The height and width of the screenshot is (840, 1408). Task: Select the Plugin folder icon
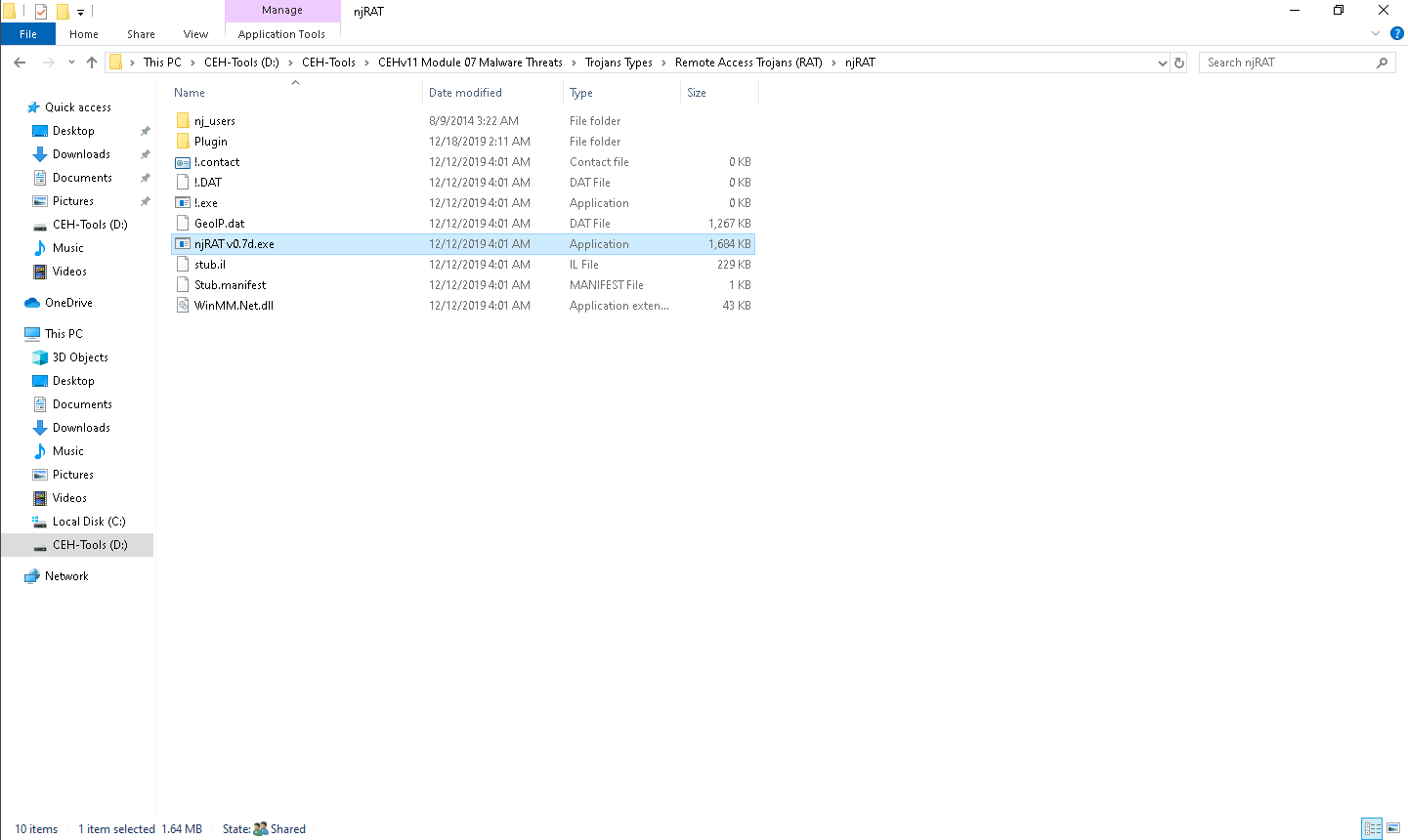pos(183,142)
